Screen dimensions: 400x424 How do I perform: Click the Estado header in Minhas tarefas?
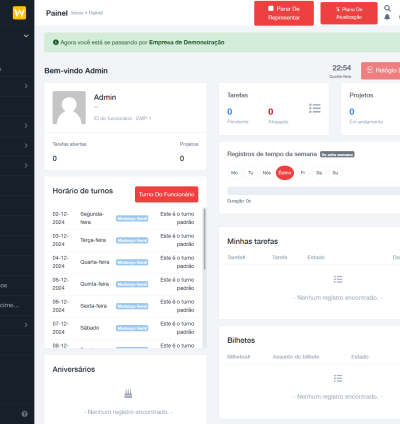(316, 257)
